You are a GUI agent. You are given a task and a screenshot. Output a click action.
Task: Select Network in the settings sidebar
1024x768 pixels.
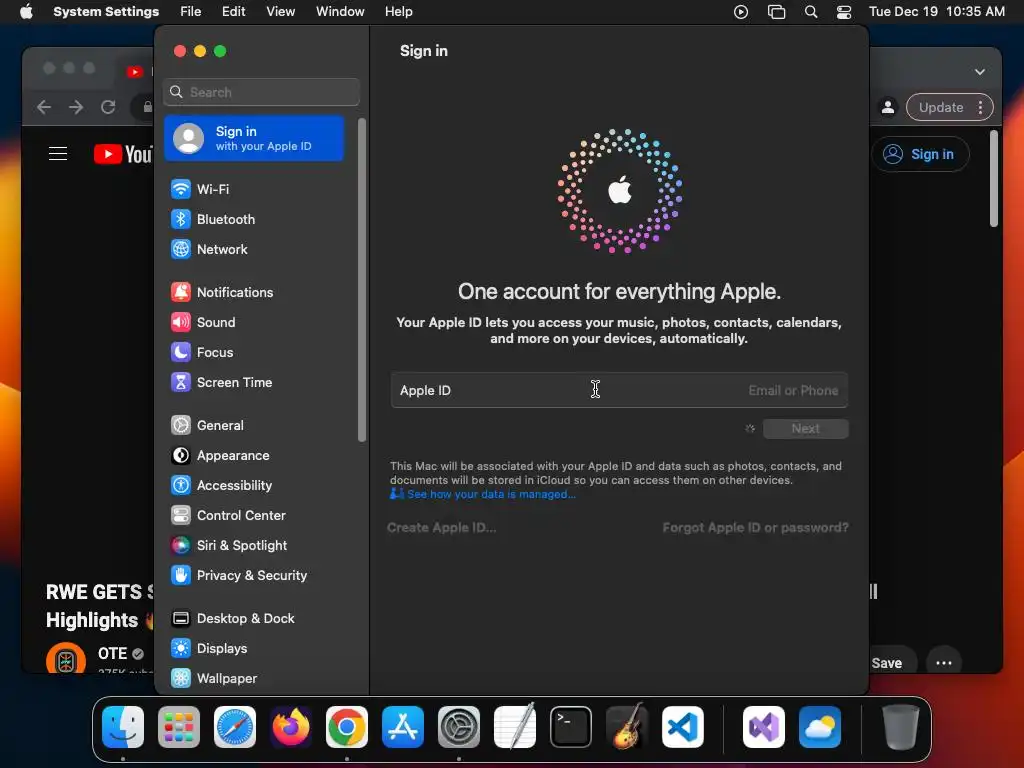(255, 249)
